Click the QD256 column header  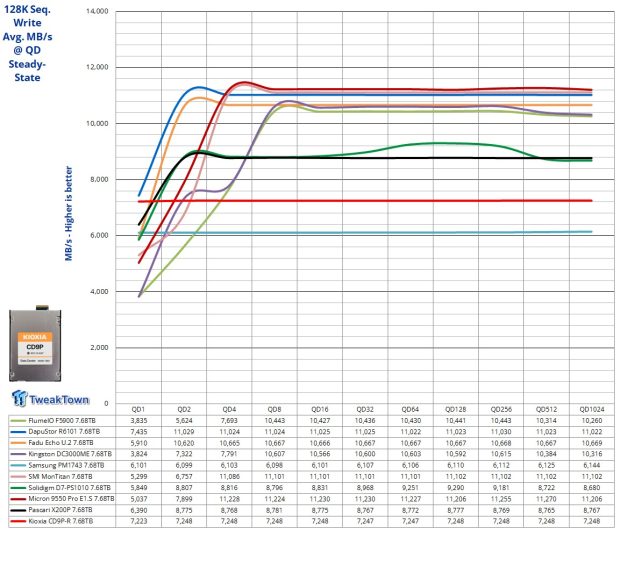pos(501,409)
